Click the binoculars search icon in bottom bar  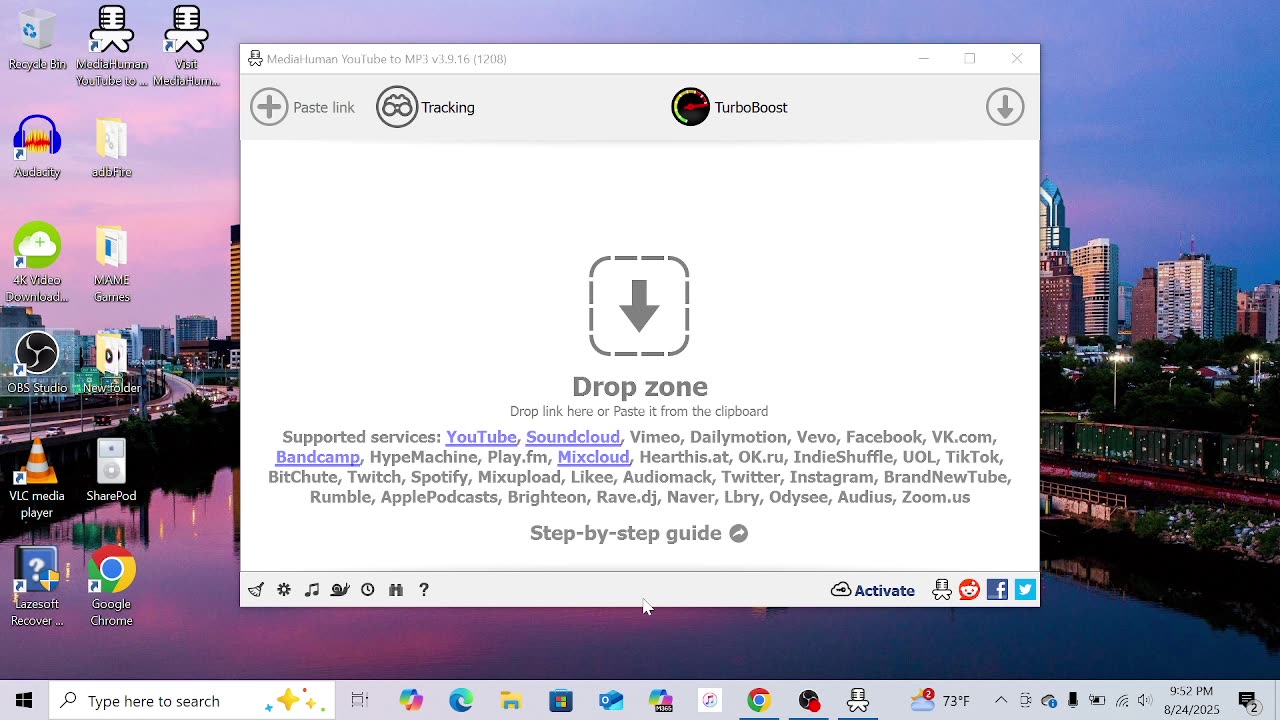[x=396, y=590]
